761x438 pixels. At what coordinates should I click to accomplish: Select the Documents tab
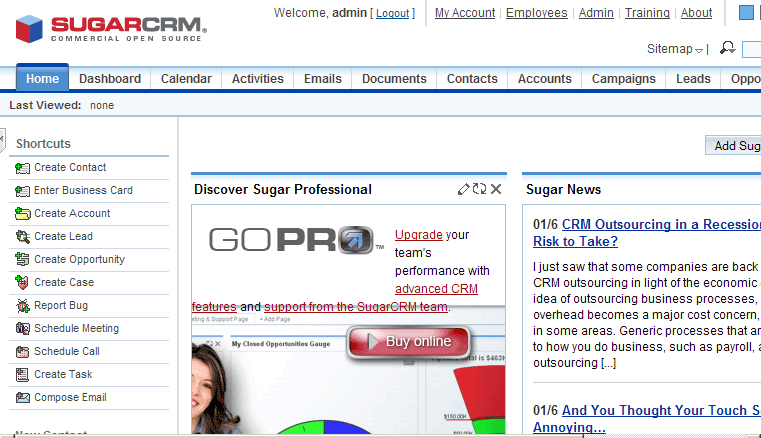394,79
